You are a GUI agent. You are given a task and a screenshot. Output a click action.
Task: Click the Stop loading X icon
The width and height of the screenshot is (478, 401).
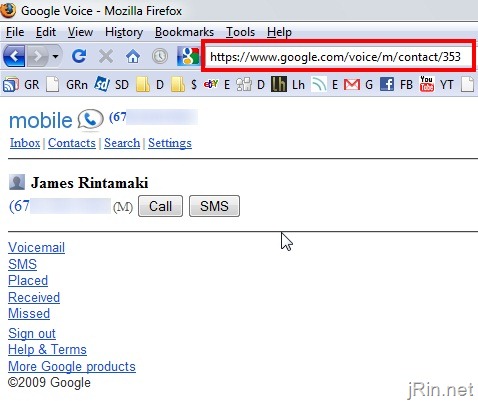[x=106, y=56]
